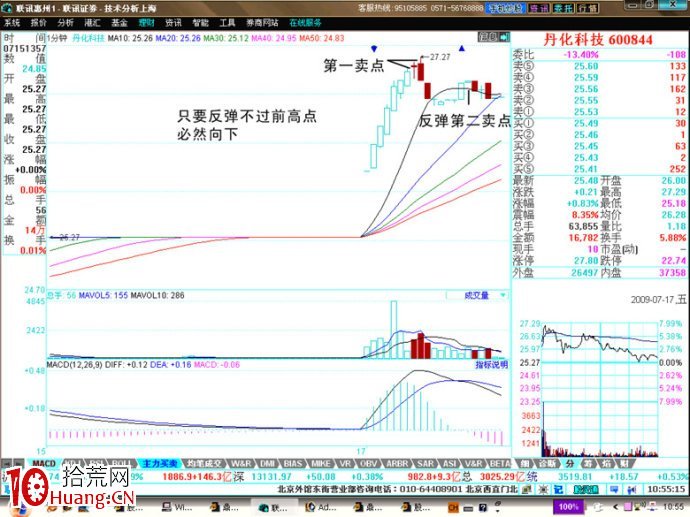Screen dimensions: 690x517
Task: Select the OBV indicator tab
Action: [x=369, y=463]
